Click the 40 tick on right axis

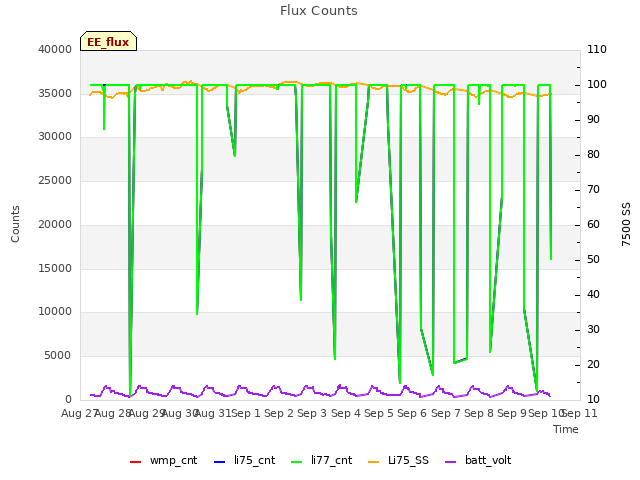593,295
